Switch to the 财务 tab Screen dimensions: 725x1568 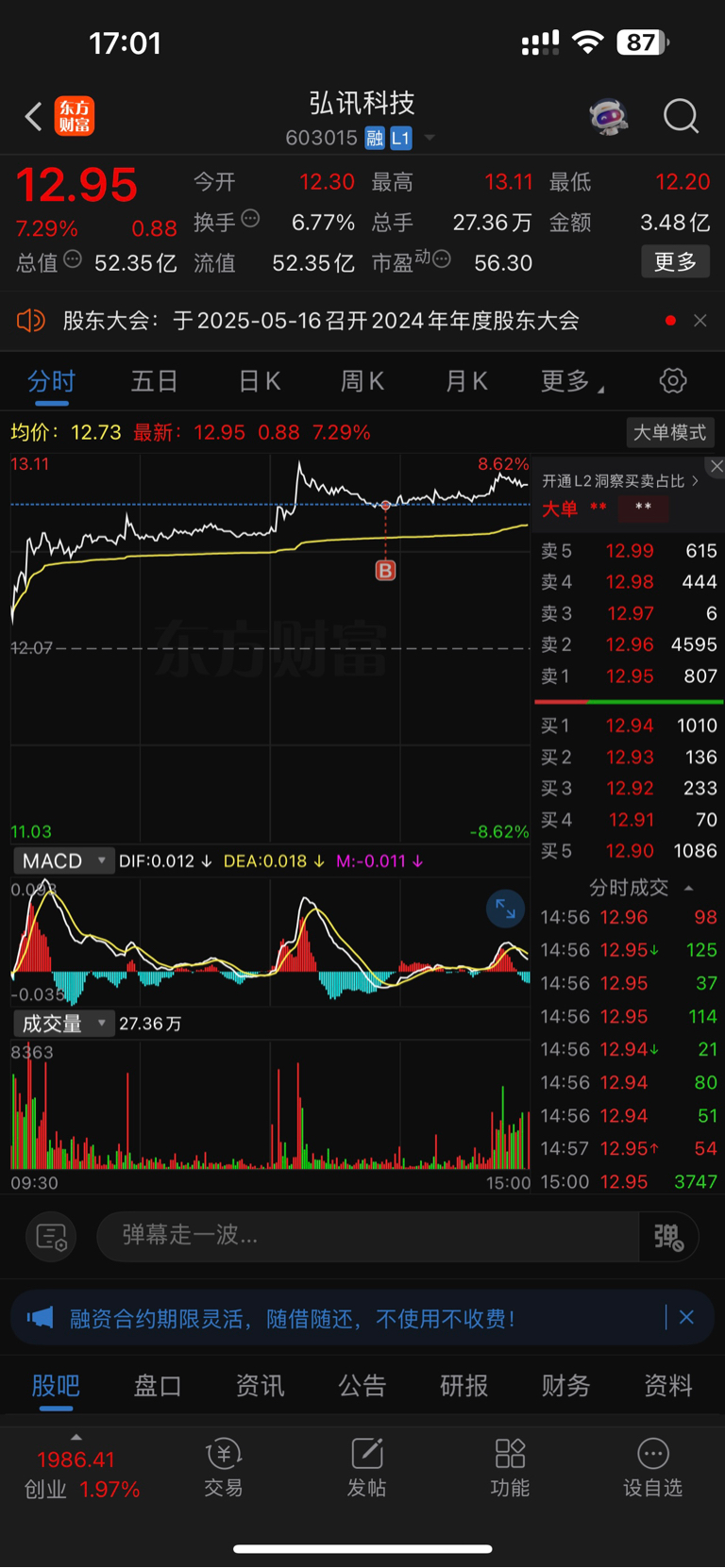[x=565, y=1386]
